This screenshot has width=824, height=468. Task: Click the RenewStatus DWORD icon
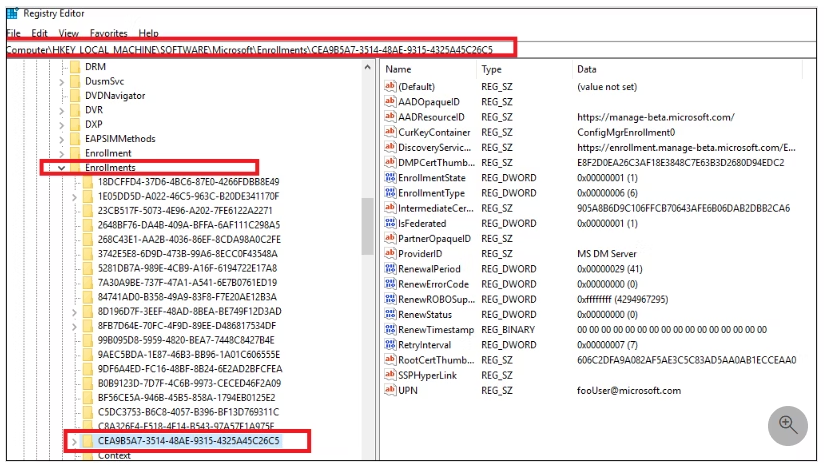coord(390,314)
